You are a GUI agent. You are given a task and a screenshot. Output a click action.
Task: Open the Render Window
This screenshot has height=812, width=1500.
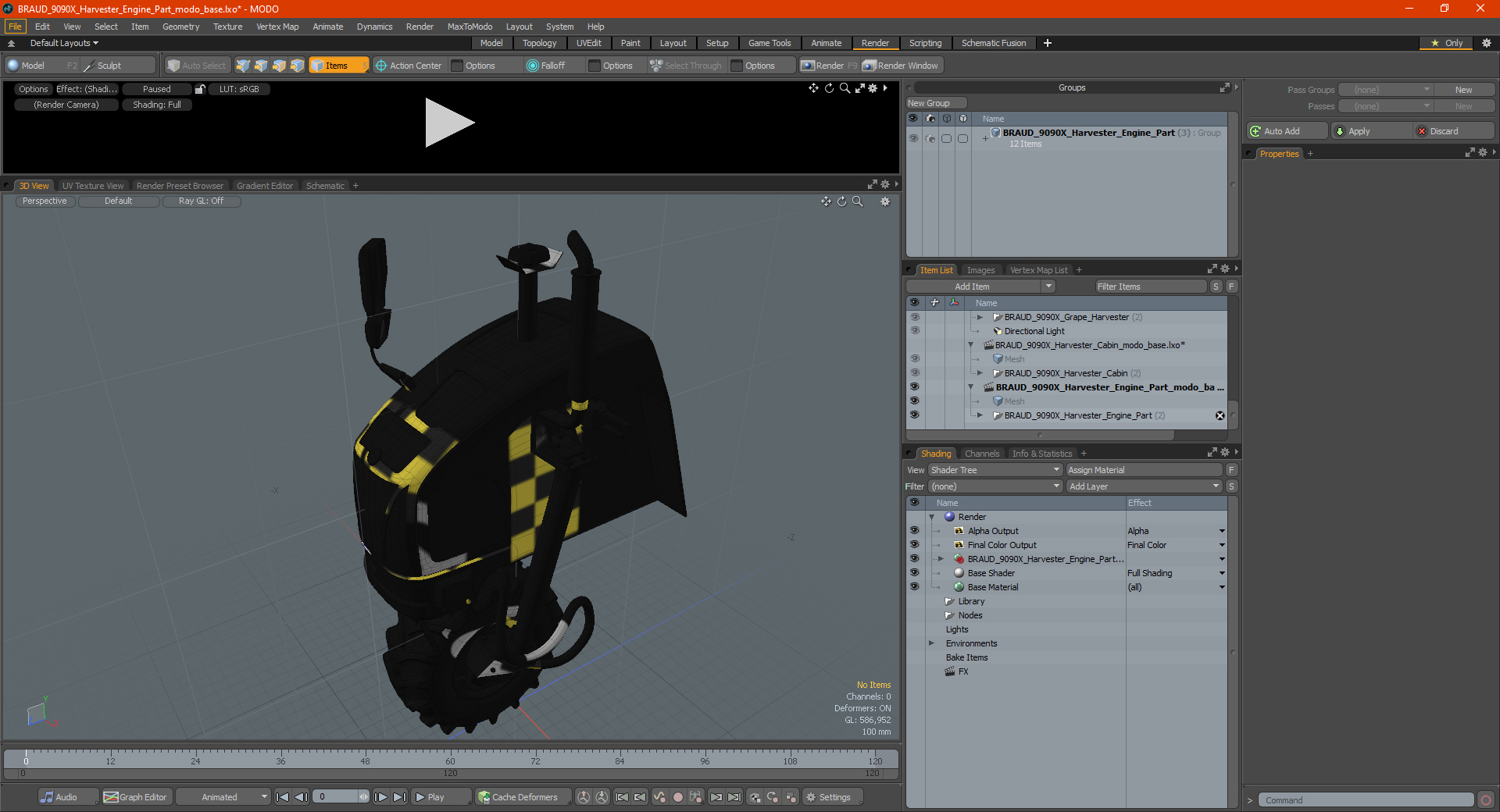coord(901,66)
